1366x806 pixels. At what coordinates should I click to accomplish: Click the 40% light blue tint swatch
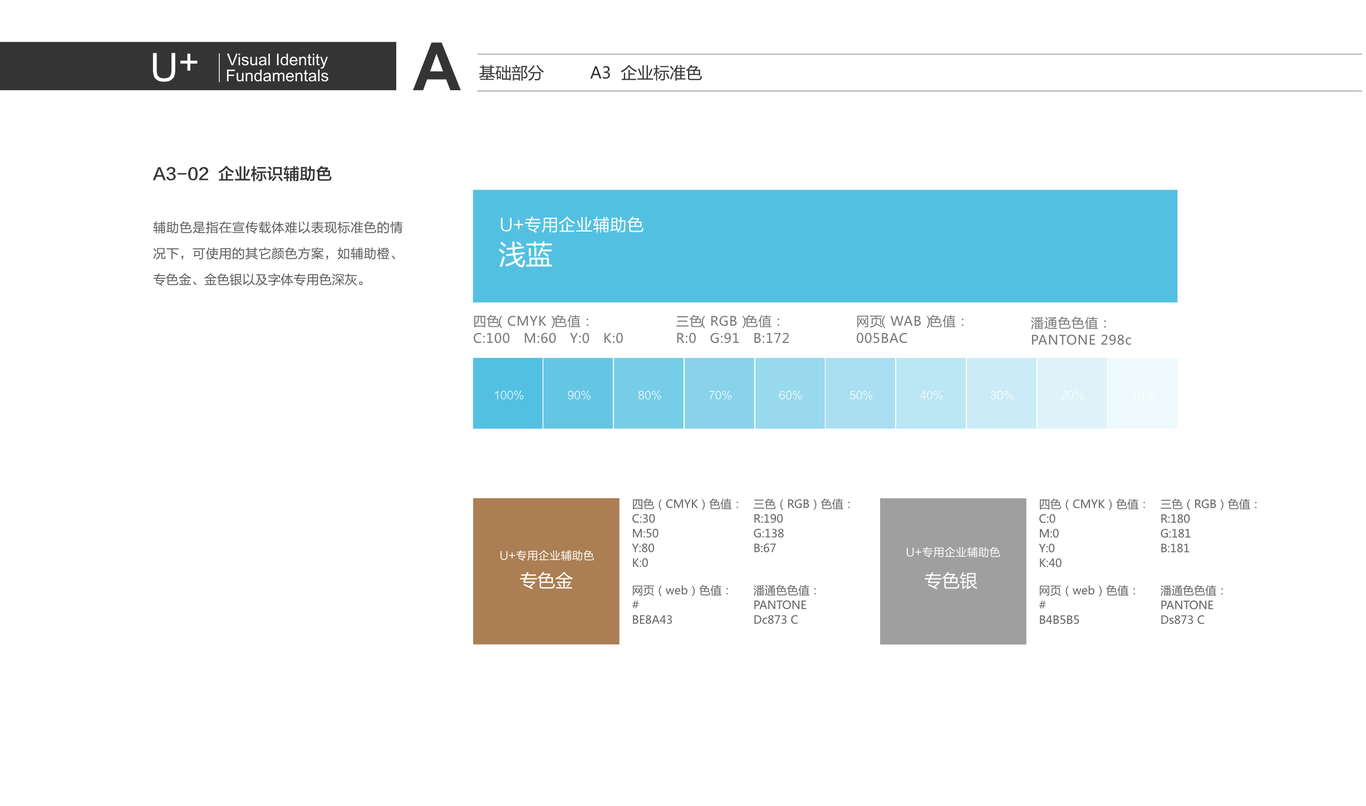(x=931, y=394)
